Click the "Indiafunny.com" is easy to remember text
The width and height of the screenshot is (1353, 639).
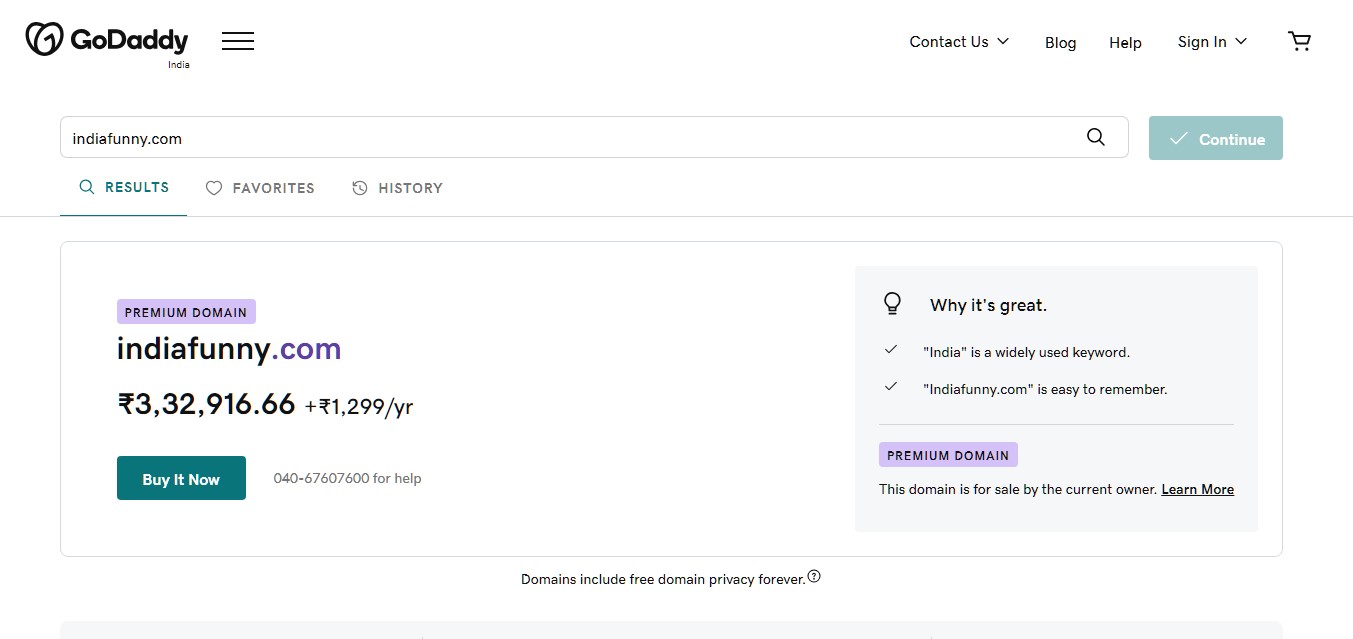(1045, 389)
